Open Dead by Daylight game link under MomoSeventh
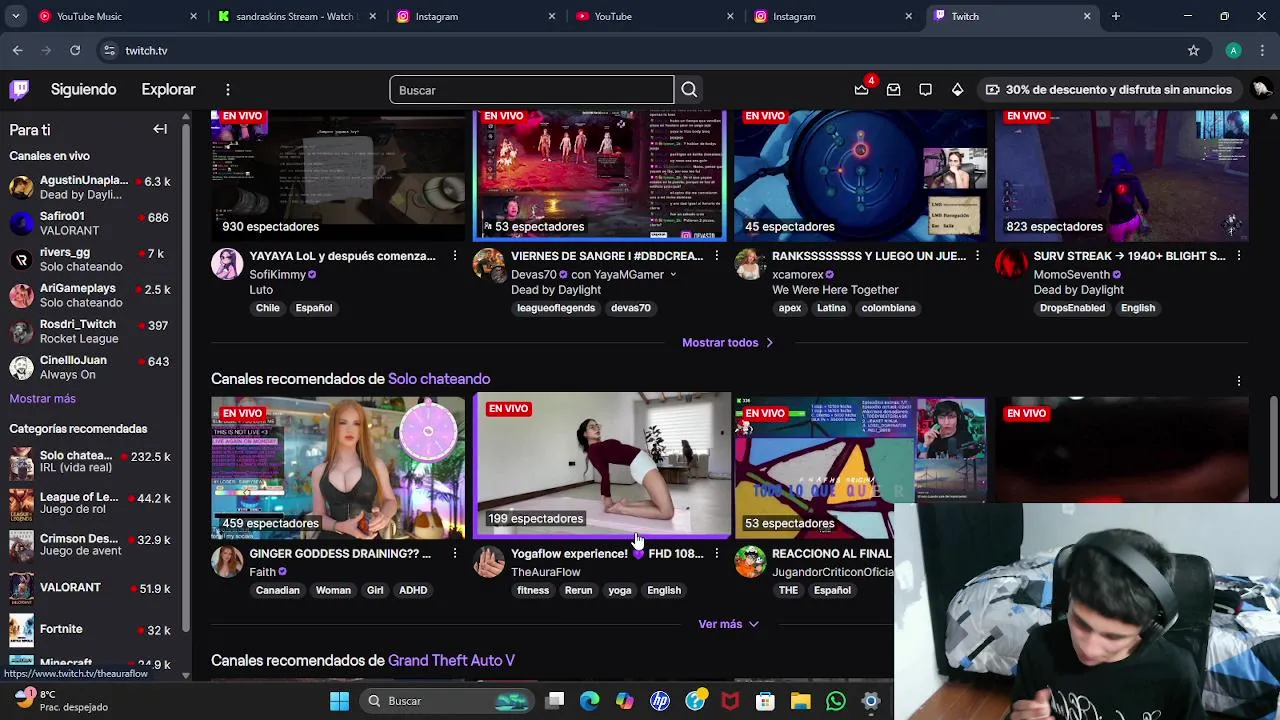The image size is (1280, 720). pos(1078,290)
